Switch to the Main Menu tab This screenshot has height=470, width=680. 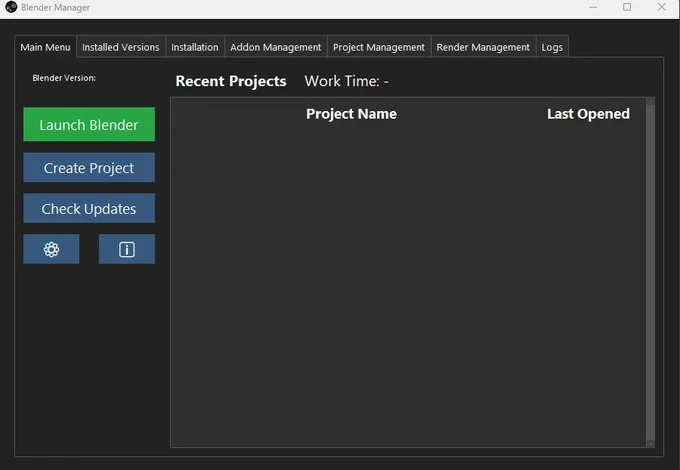[x=46, y=47]
